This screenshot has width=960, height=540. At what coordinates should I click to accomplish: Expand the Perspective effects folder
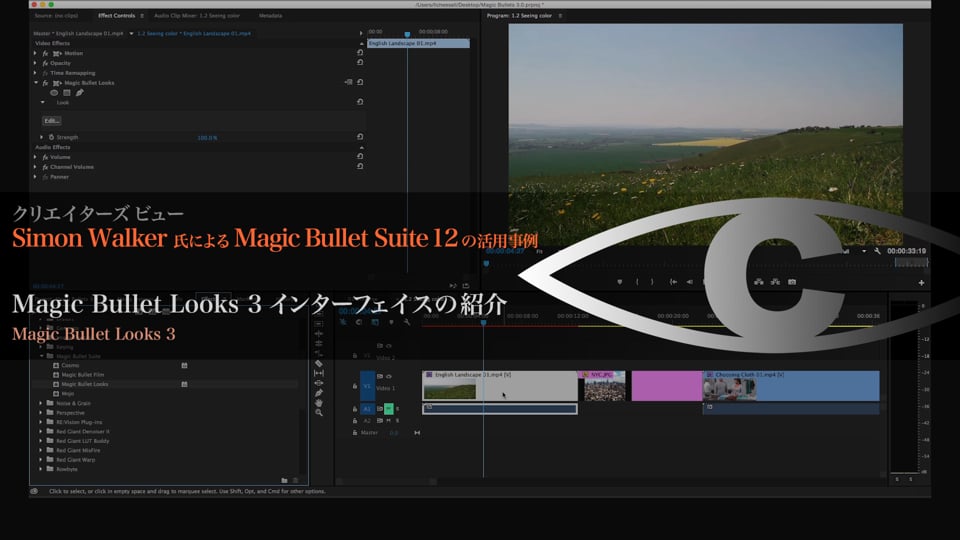point(41,413)
